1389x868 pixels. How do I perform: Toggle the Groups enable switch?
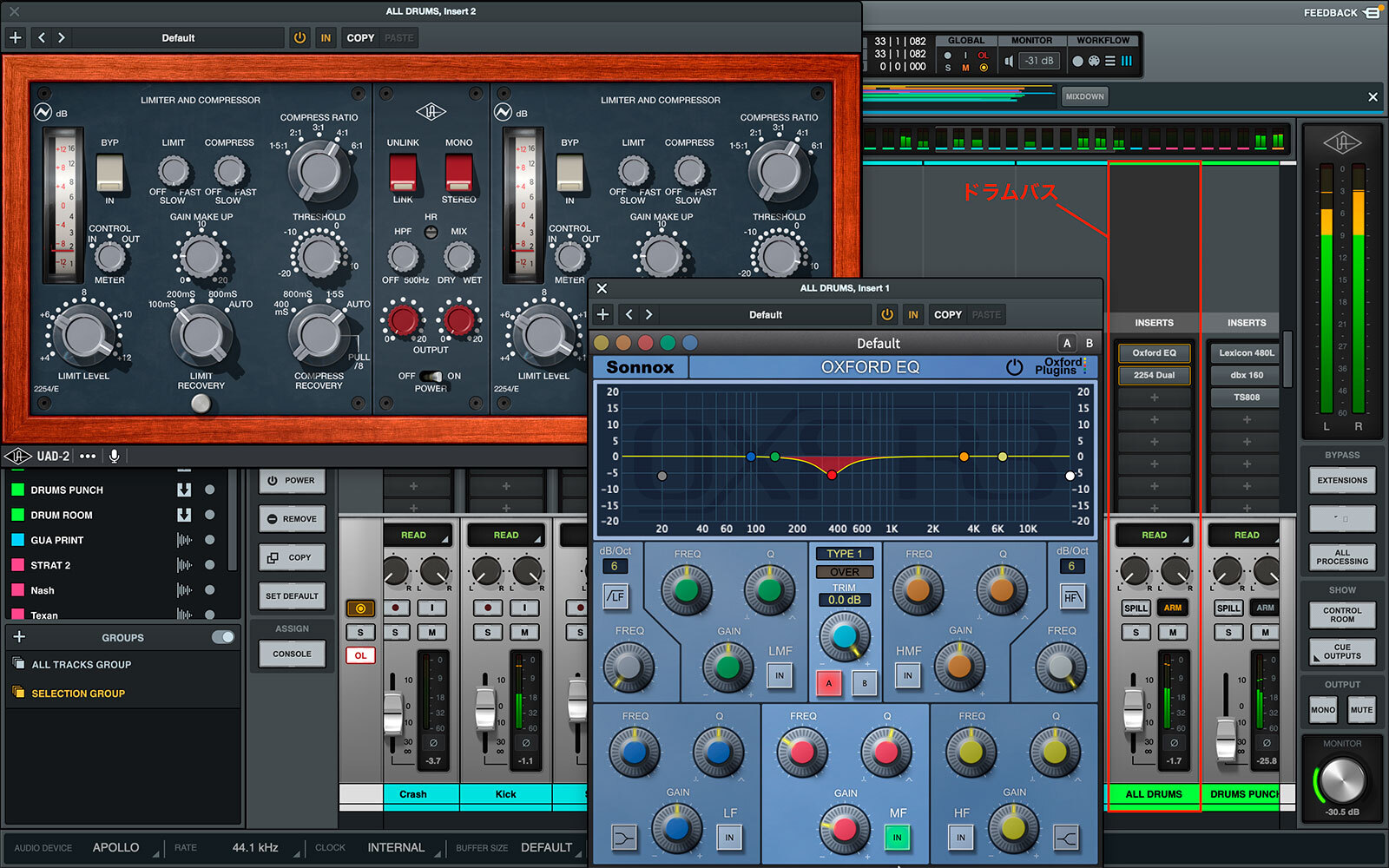coord(223,637)
